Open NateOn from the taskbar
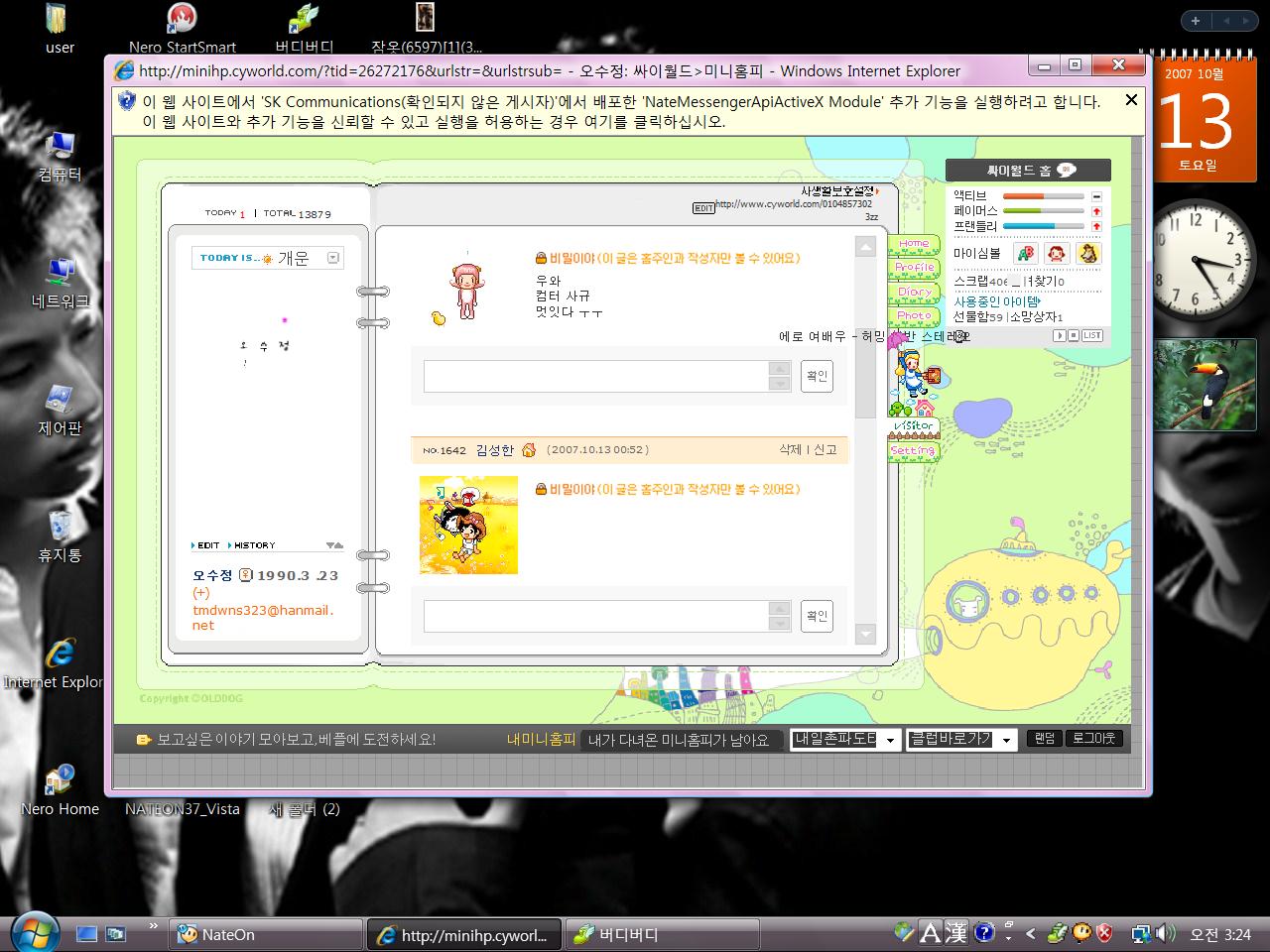 click(x=264, y=934)
